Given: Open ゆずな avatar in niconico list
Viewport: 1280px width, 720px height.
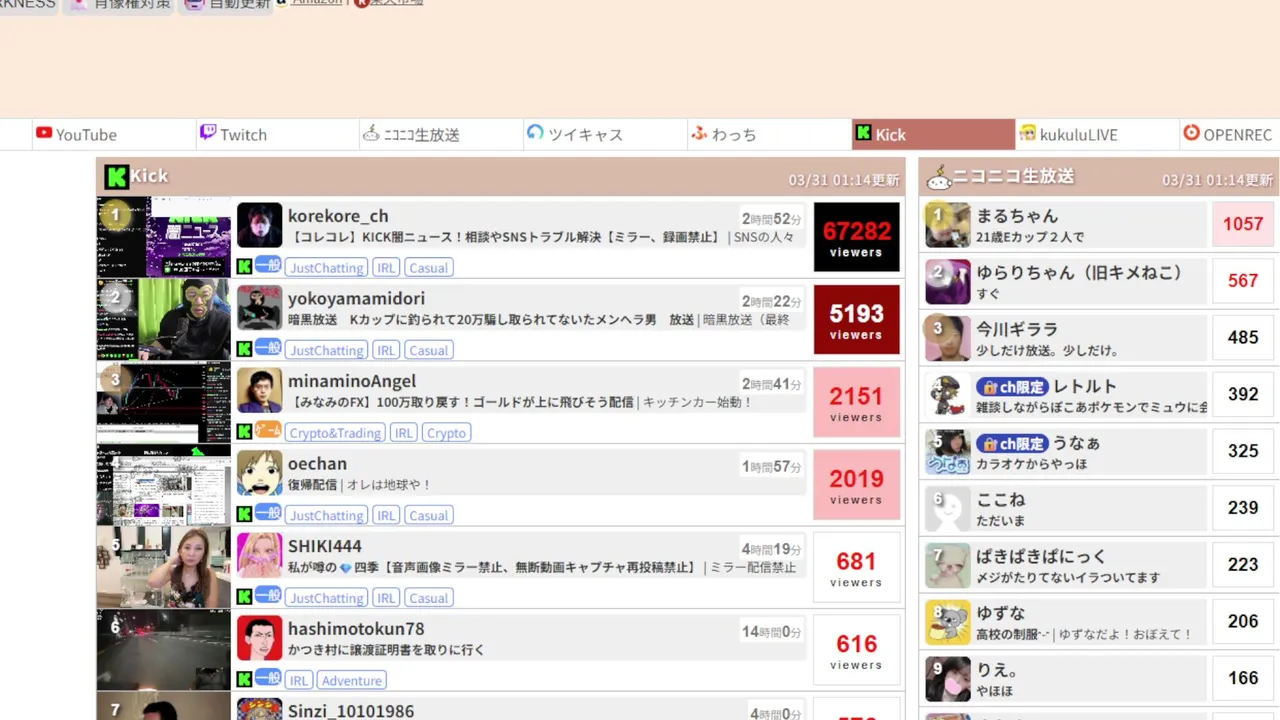Looking at the screenshot, I should (x=947, y=622).
